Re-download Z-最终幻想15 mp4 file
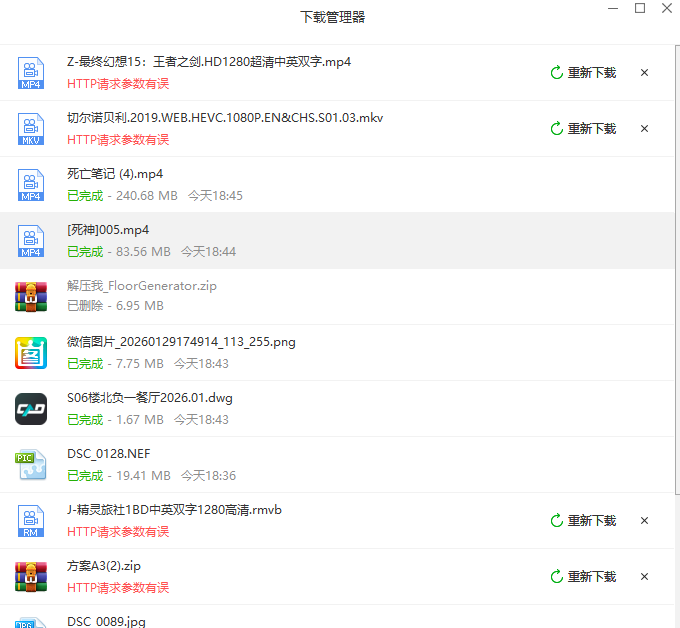The image size is (680, 628). pos(583,73)
